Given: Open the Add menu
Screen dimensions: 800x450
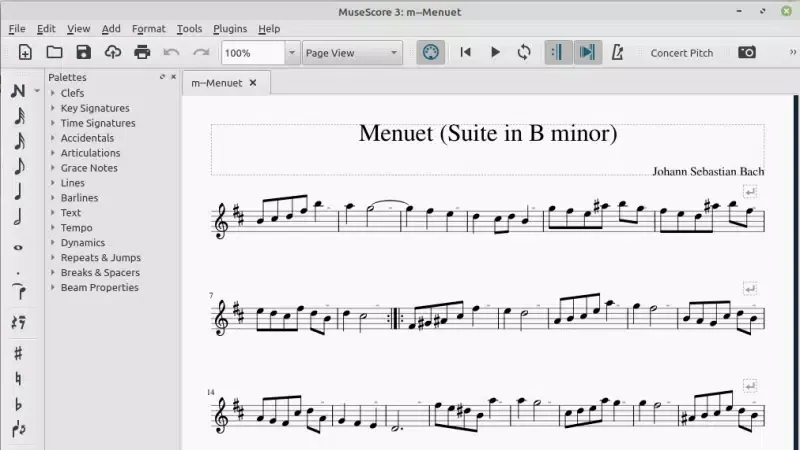Looking at the screenshot, I should point(111,29).
